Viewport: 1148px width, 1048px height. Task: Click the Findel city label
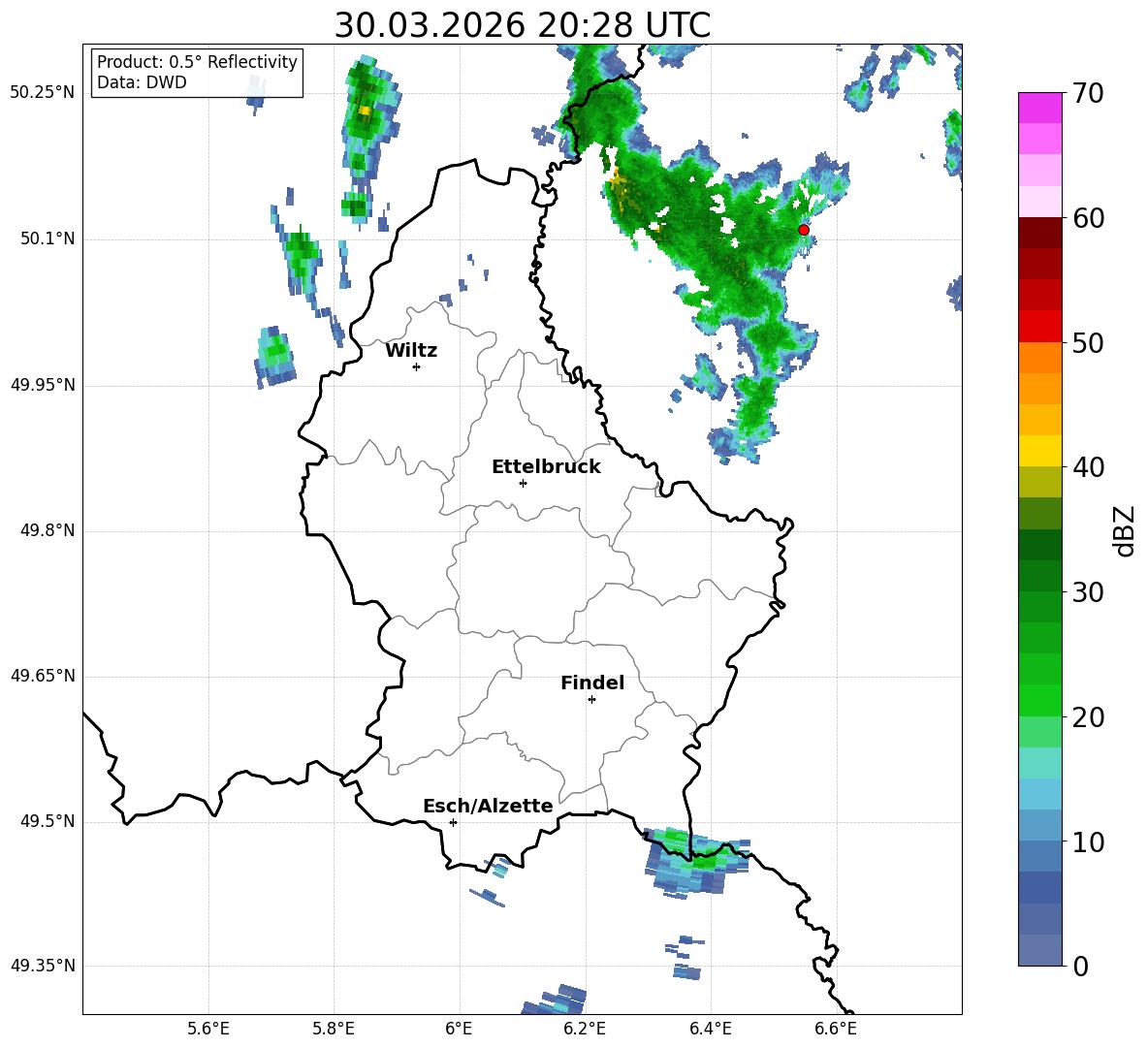pos(592,683)
